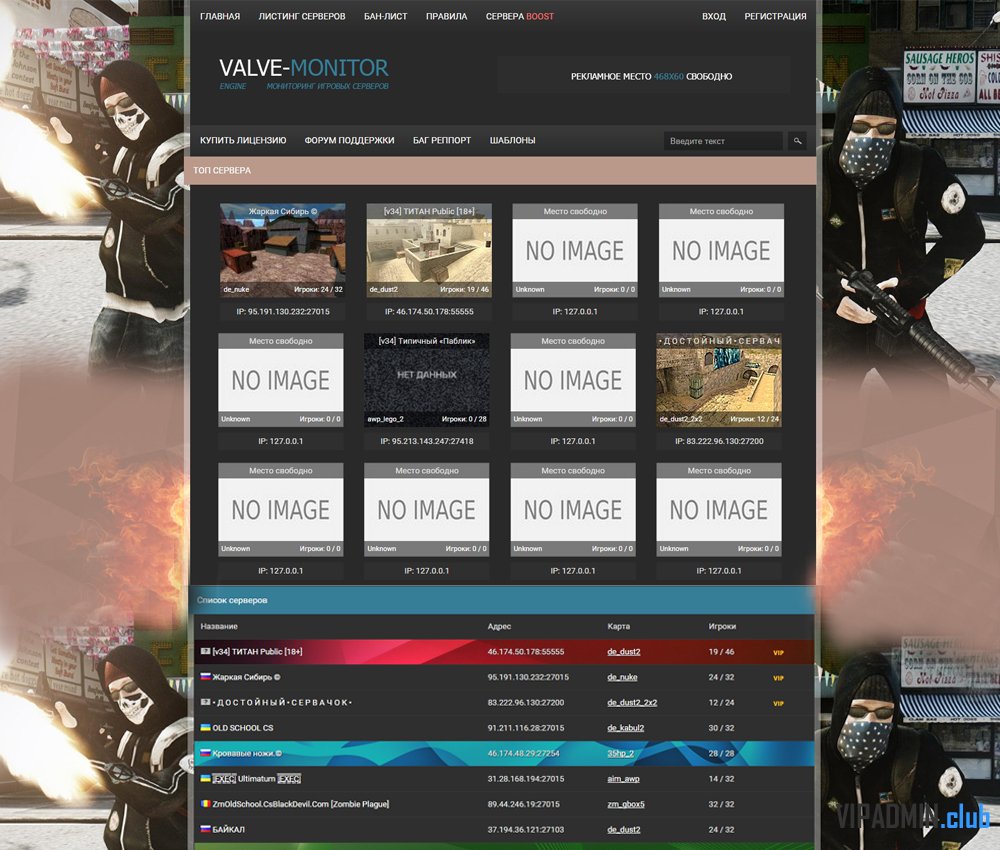
Task: Open the БАН-ЛИСТ page
Action: pos(385,17)
